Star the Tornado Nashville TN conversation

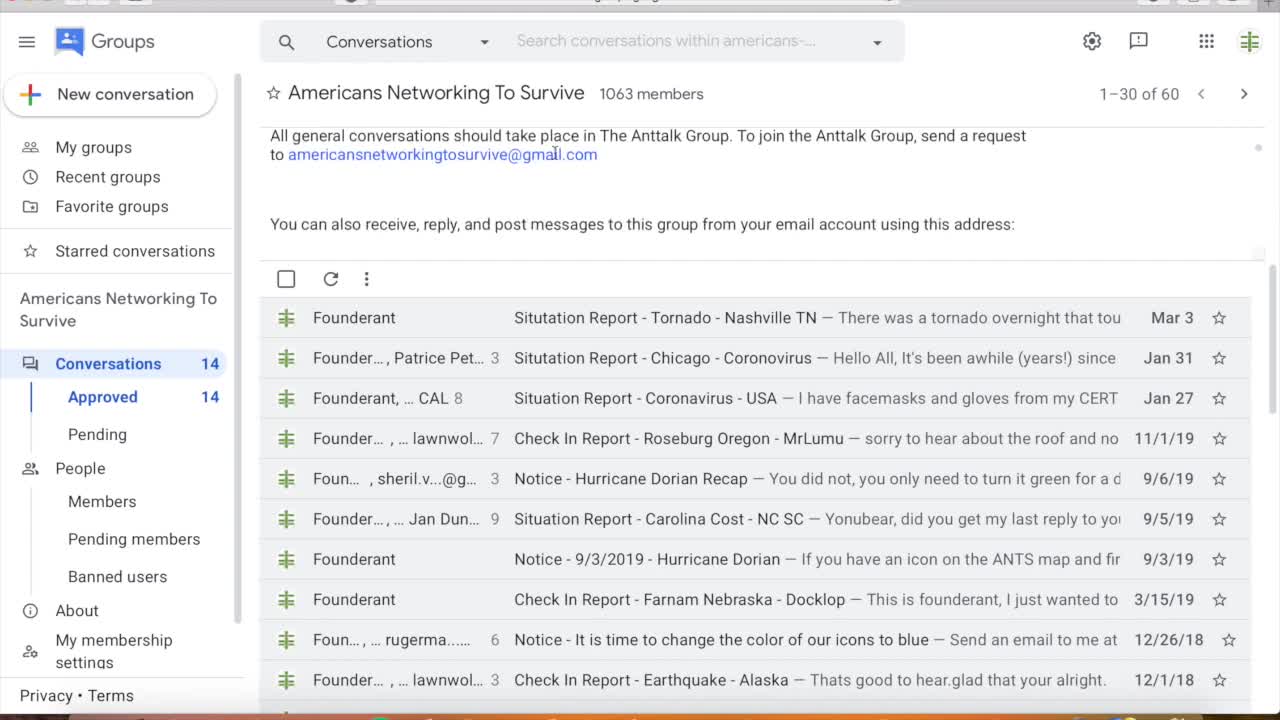[1219, 318]
